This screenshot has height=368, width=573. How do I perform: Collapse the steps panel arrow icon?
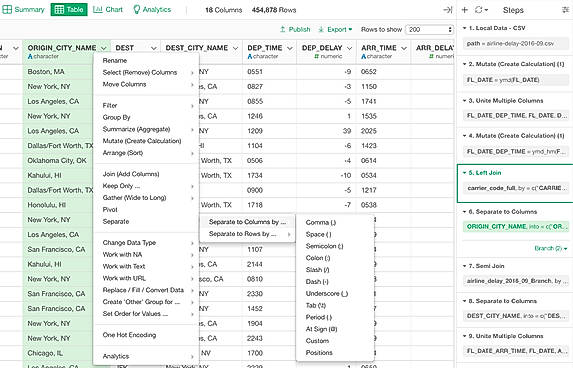coord(448,10)
